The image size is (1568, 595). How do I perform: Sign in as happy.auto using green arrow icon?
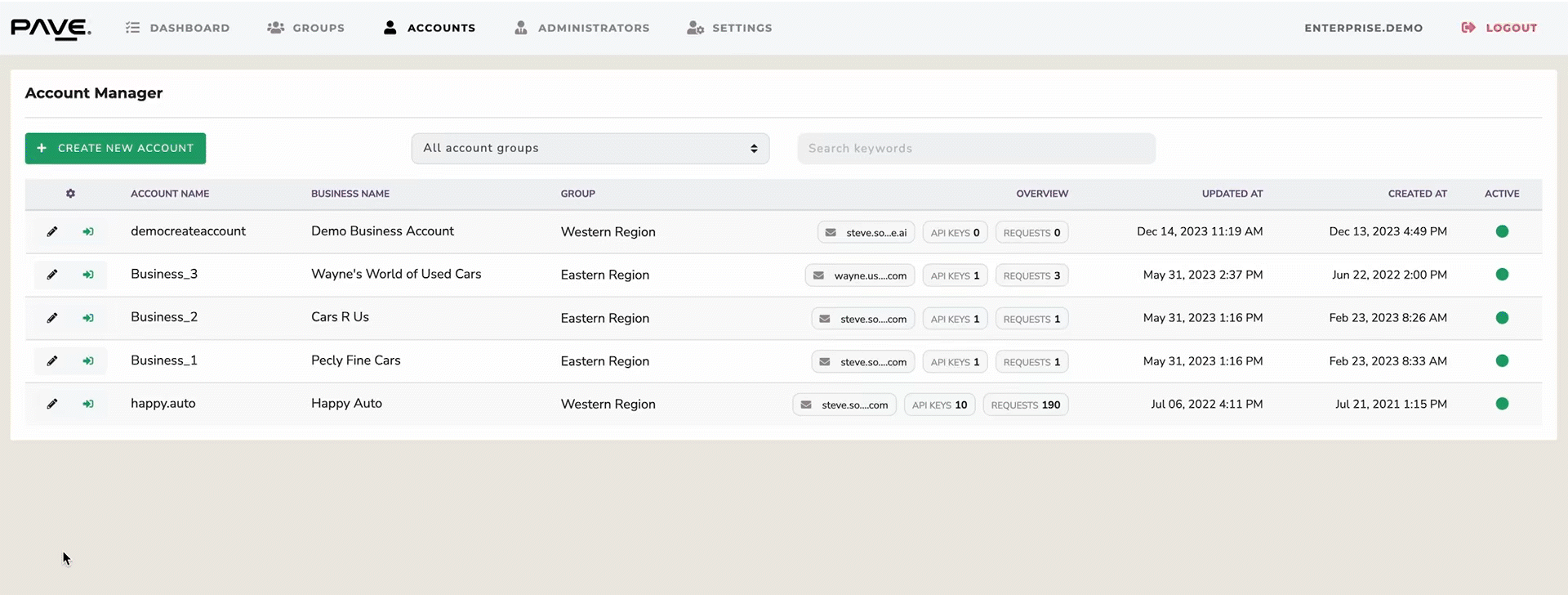point(88,404)
